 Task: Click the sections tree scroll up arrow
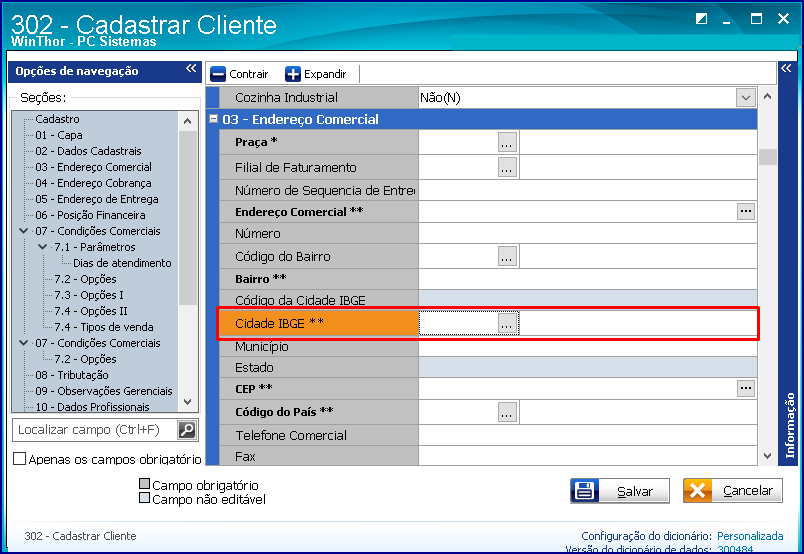[x=187, y=122]
